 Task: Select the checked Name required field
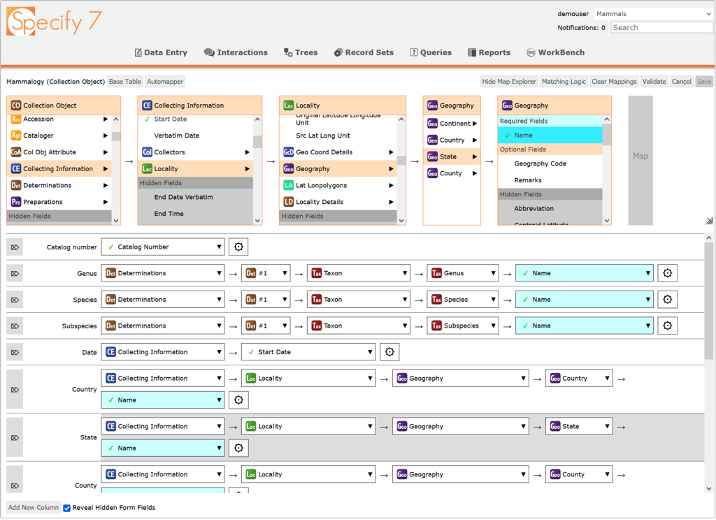click(550, 135)
